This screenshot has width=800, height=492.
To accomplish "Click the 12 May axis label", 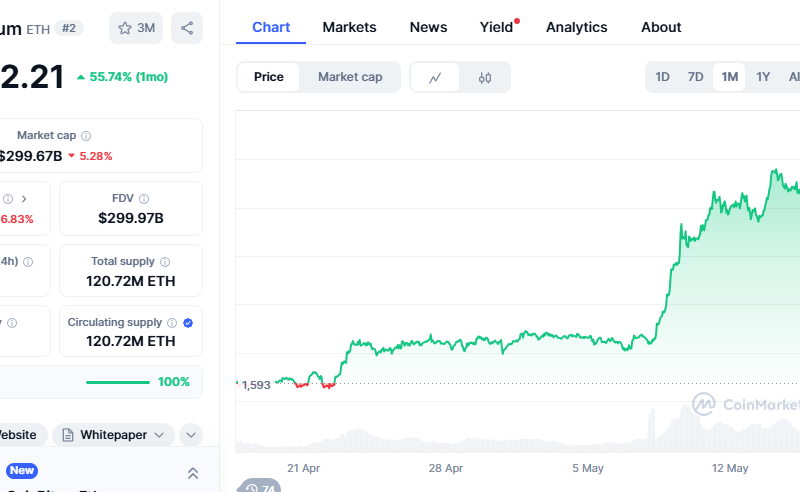I will coord(730,469).
